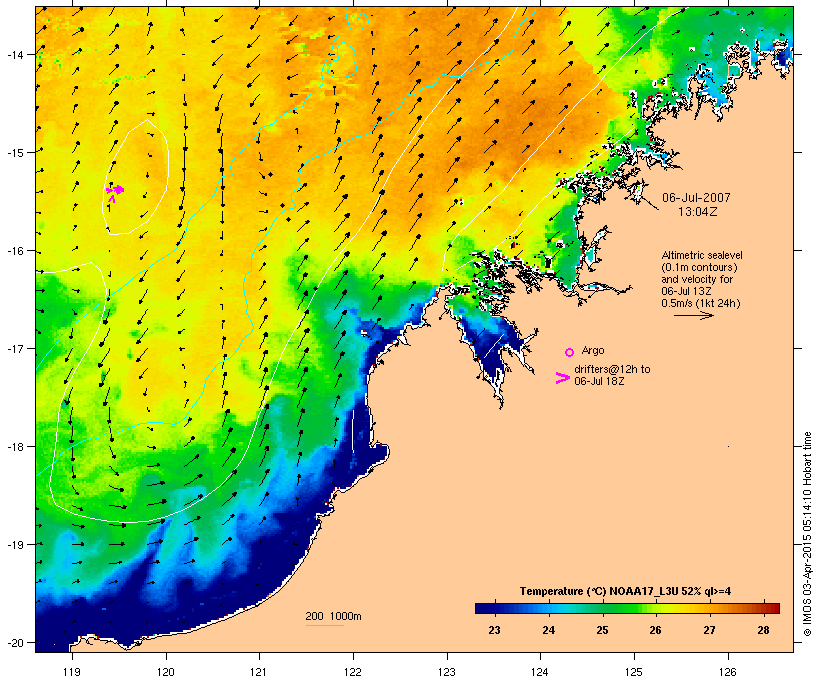Click the 'Altimetric sealevel' legend text
820x680 pixels.
[x=702, y=255]
